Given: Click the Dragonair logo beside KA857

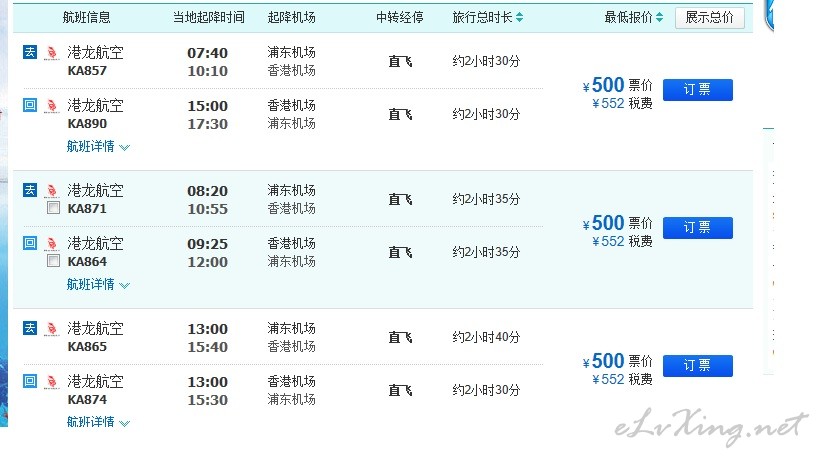Looking at the screenshot, I should click(52, 53).
